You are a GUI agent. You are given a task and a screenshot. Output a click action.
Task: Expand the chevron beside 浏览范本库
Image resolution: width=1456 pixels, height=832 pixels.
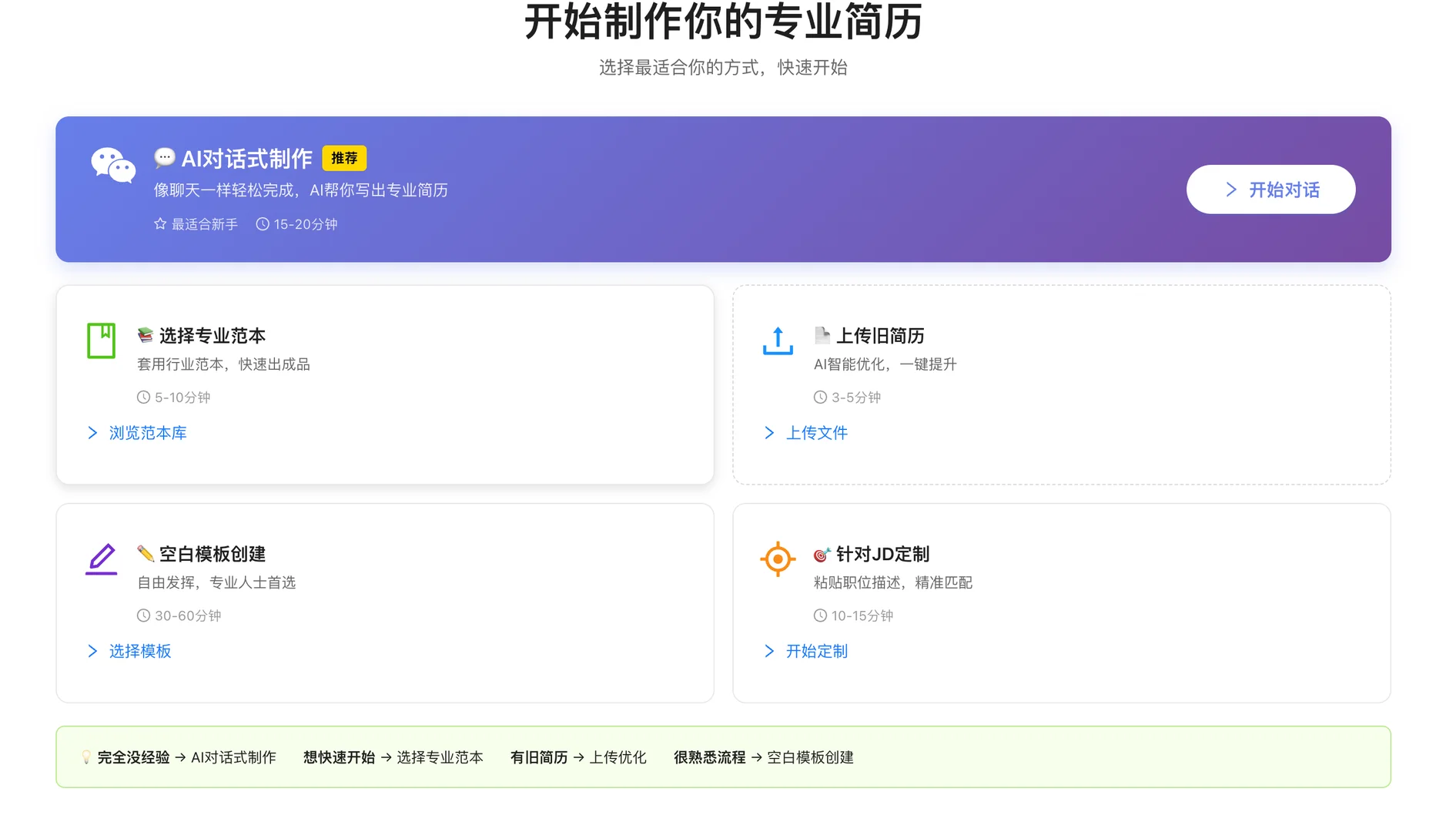pyautogui.click(x=92, y=432)
